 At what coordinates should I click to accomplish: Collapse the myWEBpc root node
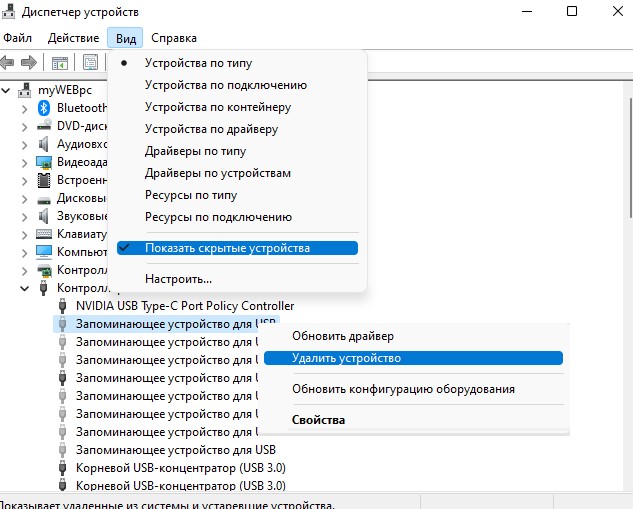[x=6, y=90]
